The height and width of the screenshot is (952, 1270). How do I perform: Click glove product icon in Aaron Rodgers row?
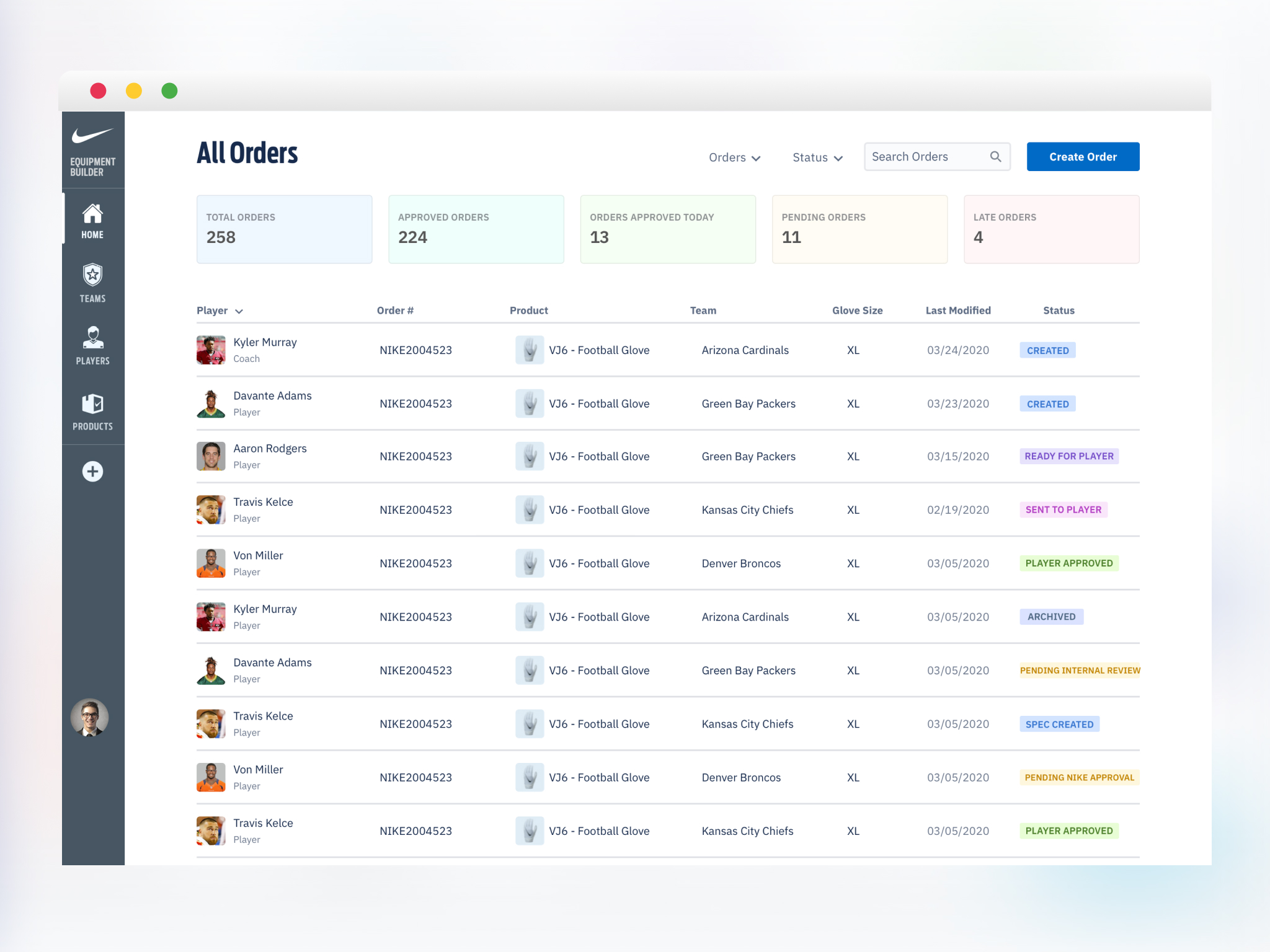(530, 456)
